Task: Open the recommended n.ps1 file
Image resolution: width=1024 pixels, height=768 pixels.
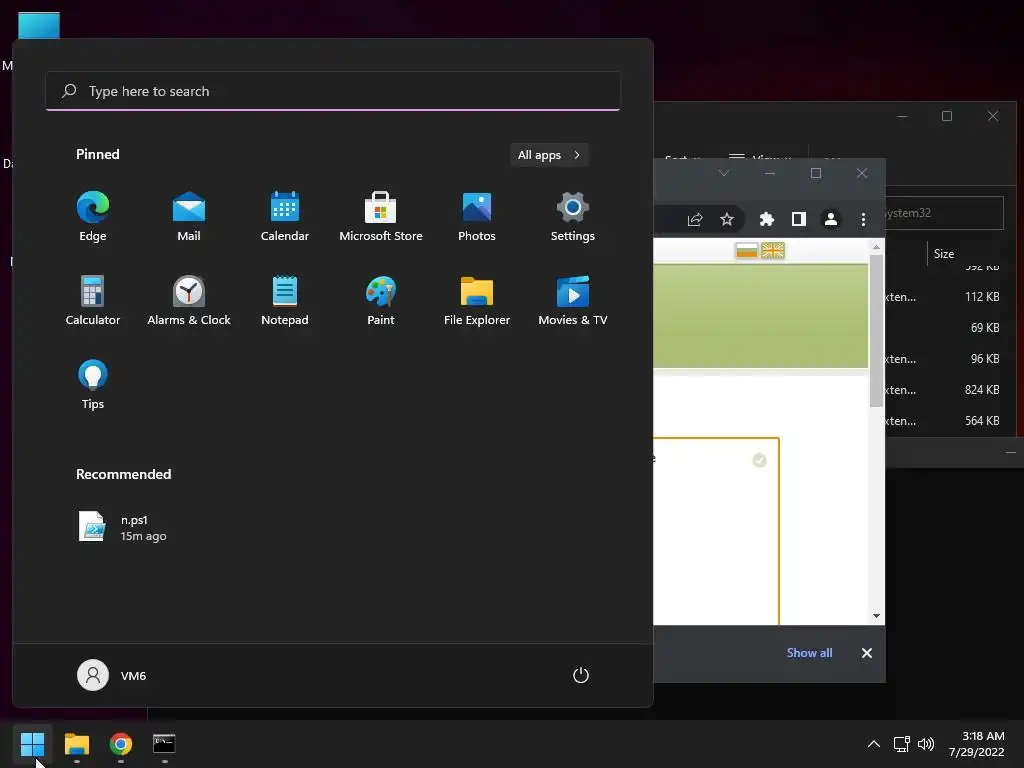Action: pos(123,527)
